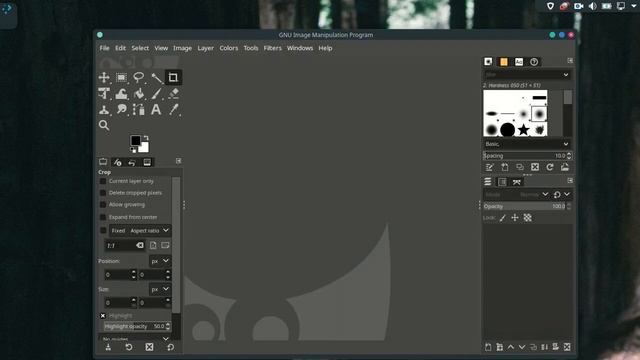This screenshot has width=640, height=360.
Task: Select the Crop tool
Action: pos(173,78)
